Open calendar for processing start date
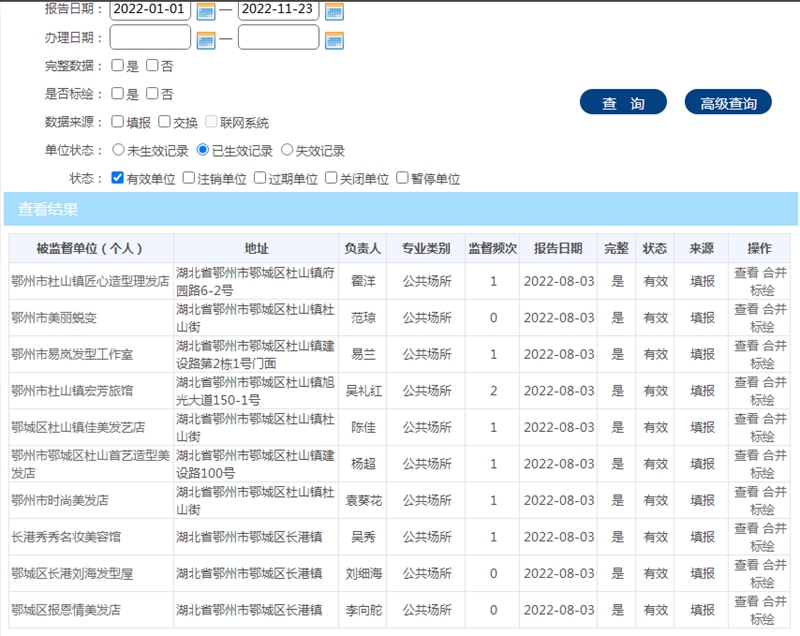Screen dimensions: 800x636 206,40
